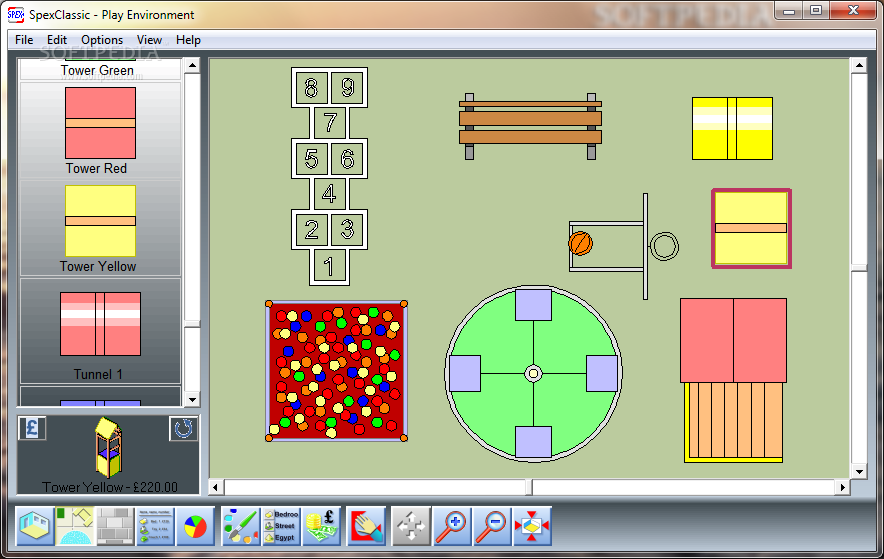
Task: Click the item list scroll up arrow
Action: coord(192,65)
